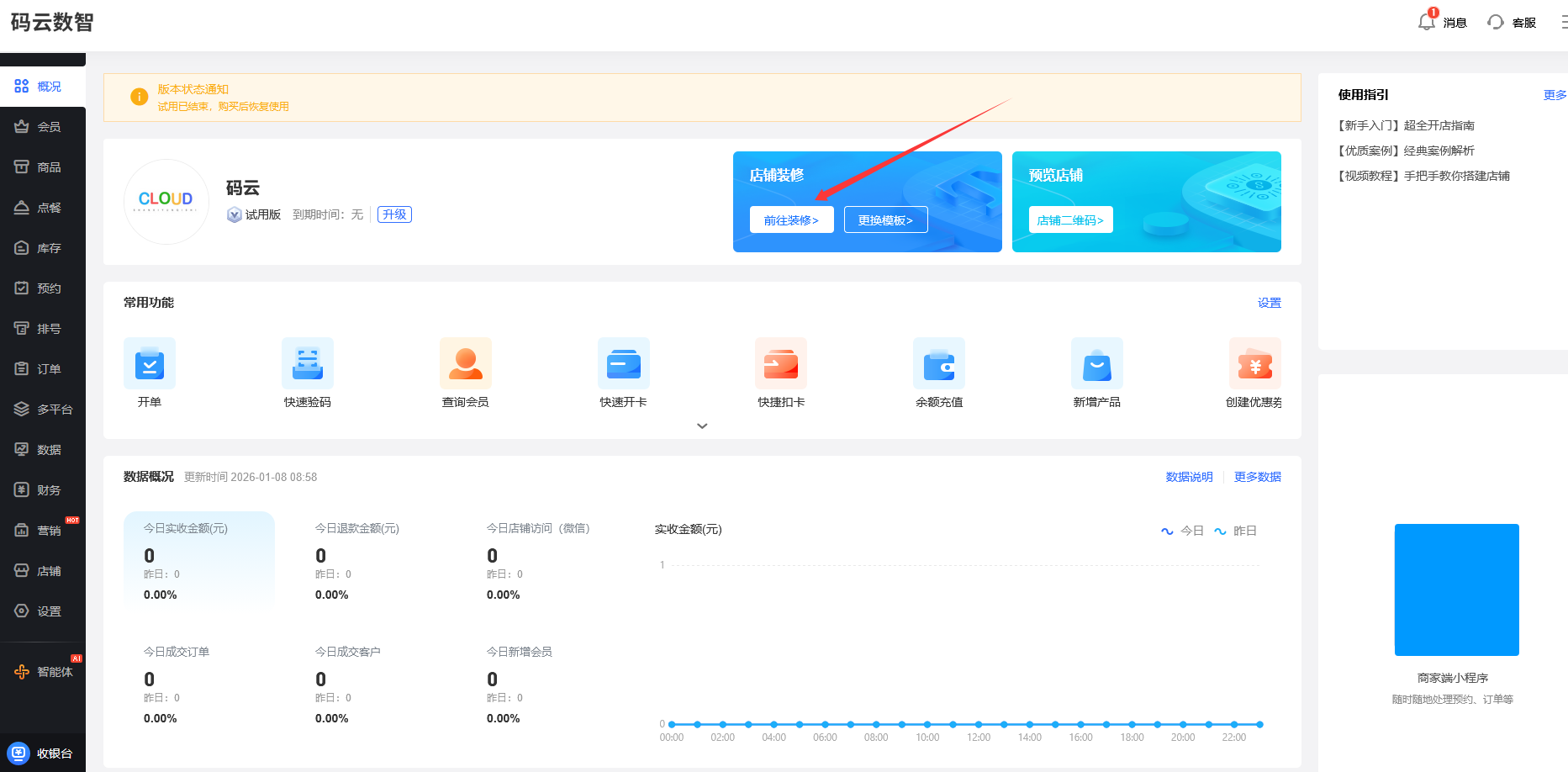Open the 快速验码 scan icon

coord(308,363)
